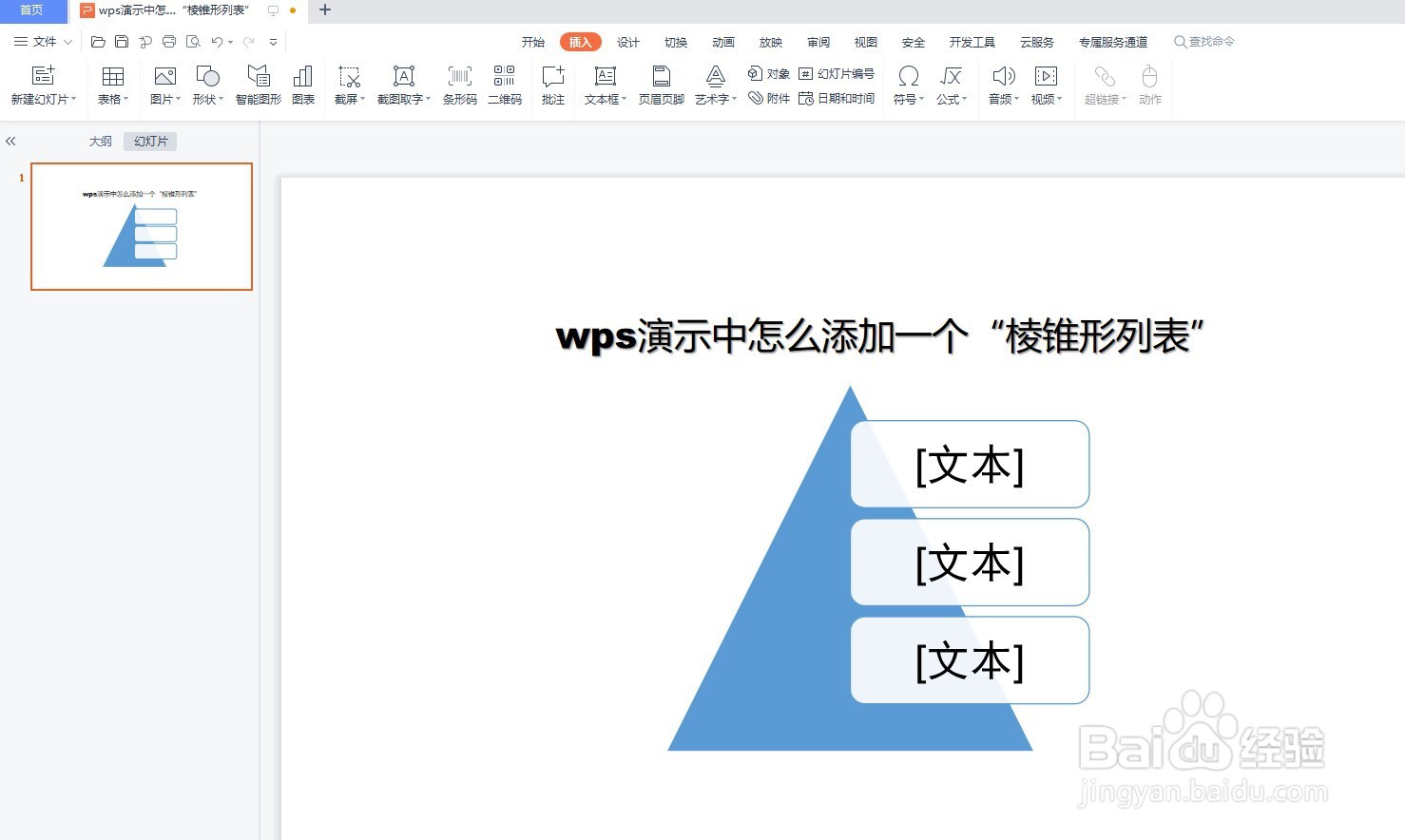Switch to the 开发工具 ribbon tab
The image size is (1405, 840).
click(x=972, y=42)
